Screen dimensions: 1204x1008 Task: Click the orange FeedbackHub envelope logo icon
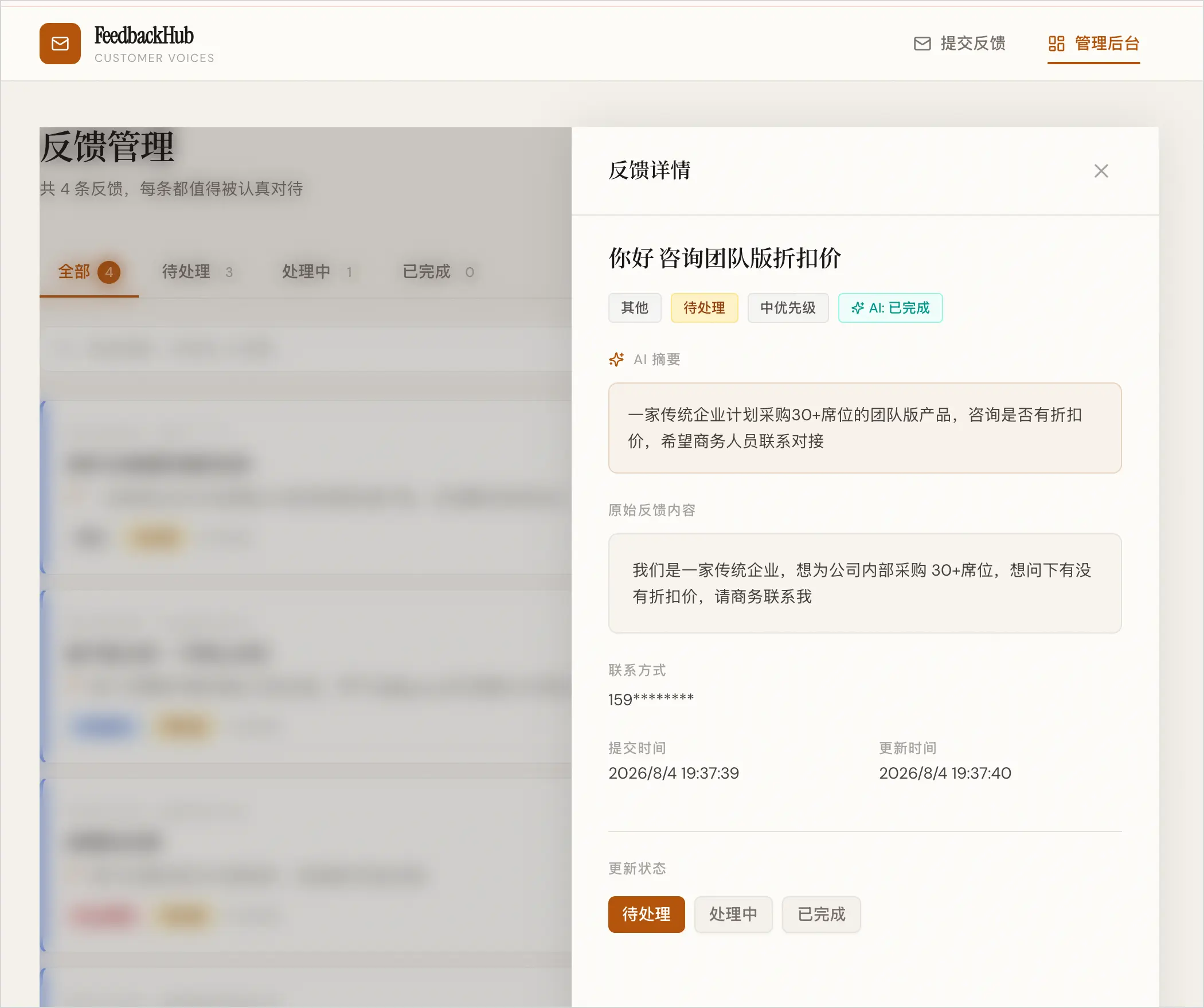(60, 44)
